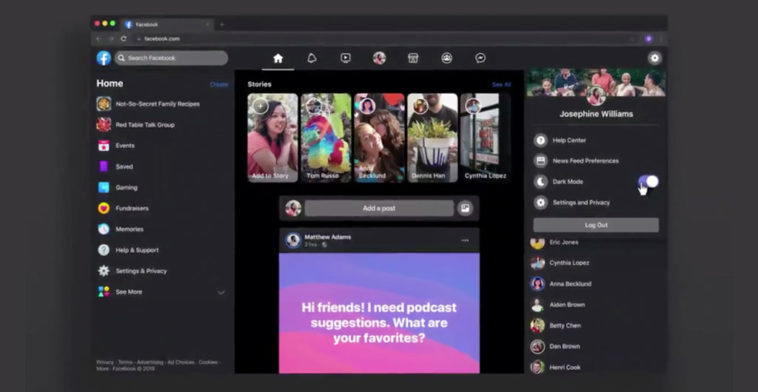
Task: Open Add to Story card
Action: coord(273,138)
